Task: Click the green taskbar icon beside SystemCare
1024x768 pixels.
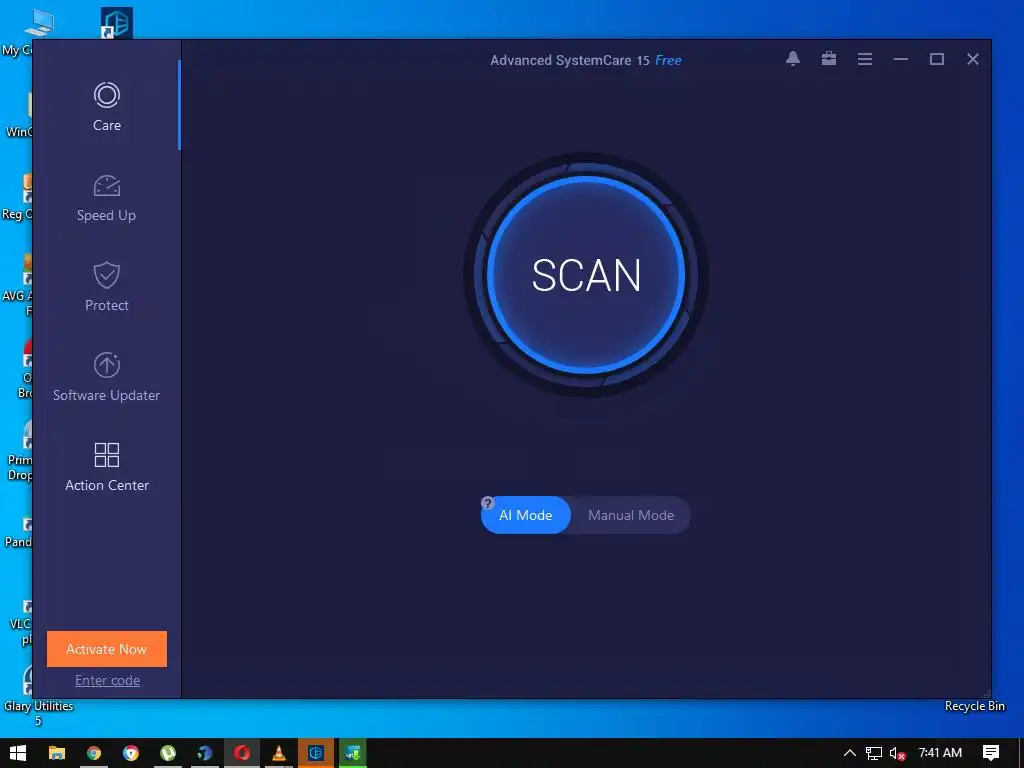Action: [353, 753]
